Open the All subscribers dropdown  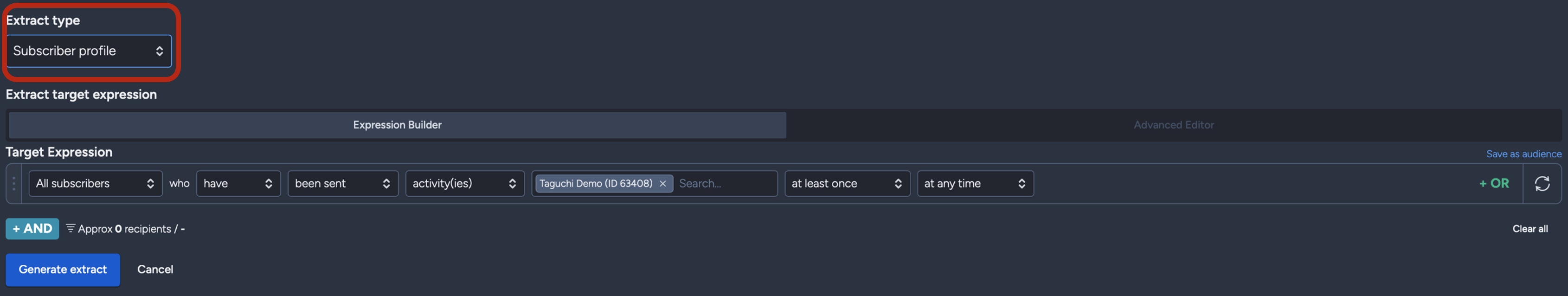(x=96, y=183)
